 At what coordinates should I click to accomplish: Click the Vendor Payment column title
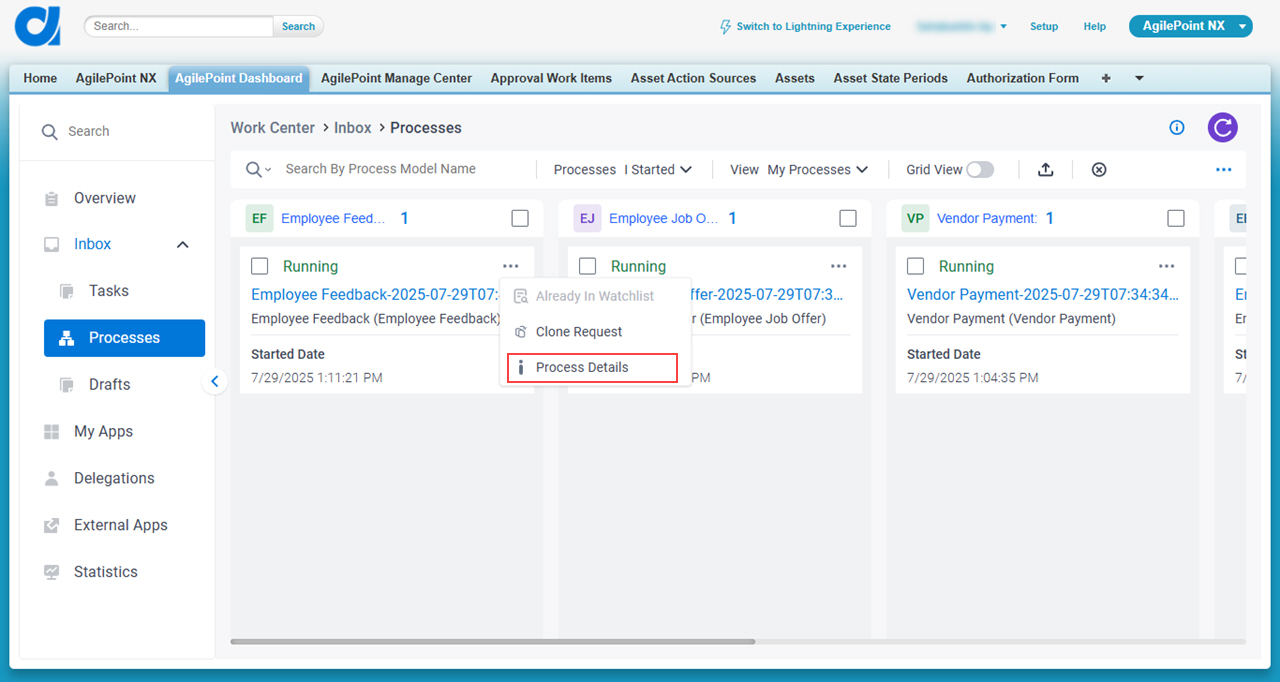[x=987, y=218]
